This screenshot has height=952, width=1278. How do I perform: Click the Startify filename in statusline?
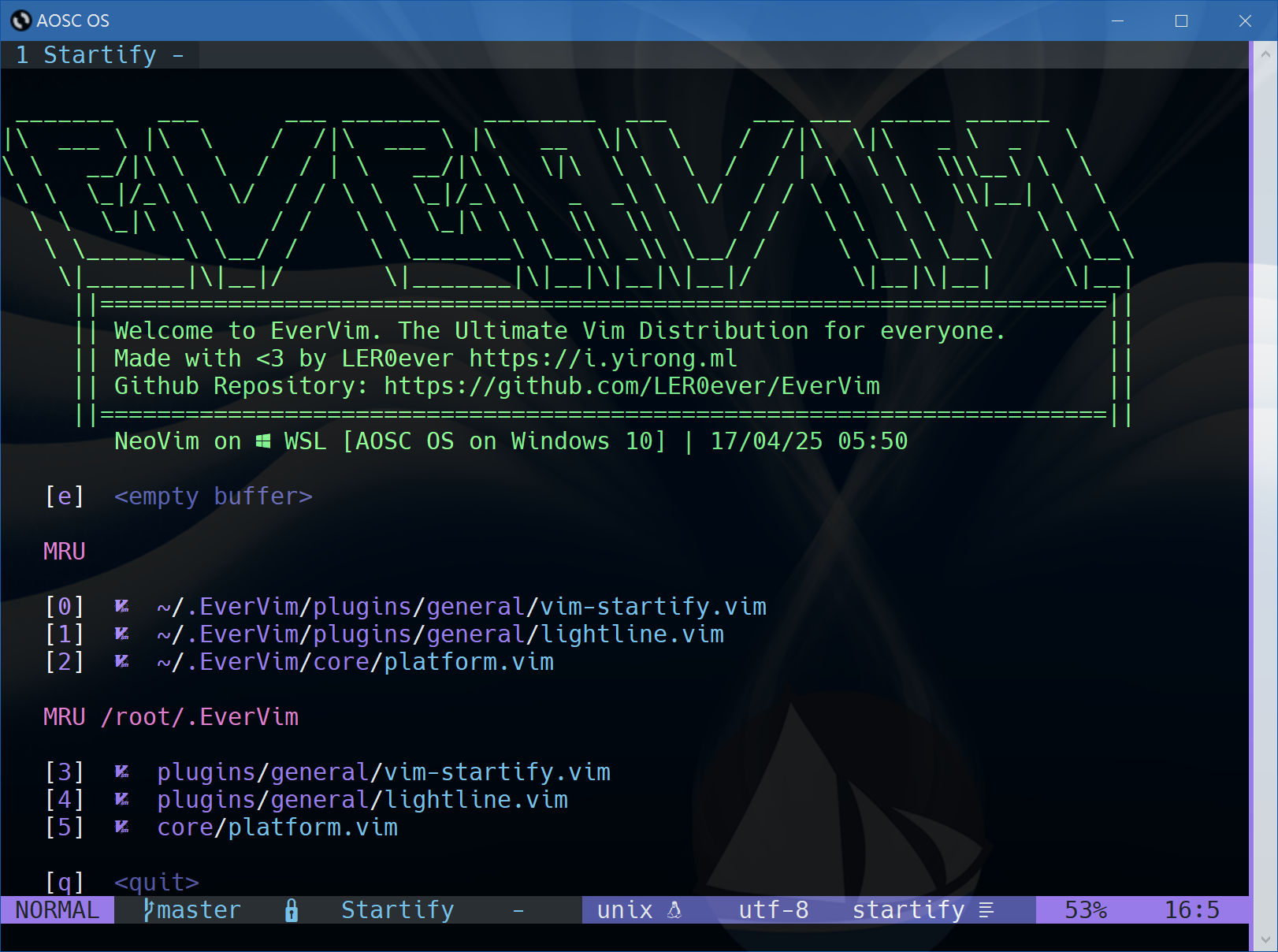point(398,910)
